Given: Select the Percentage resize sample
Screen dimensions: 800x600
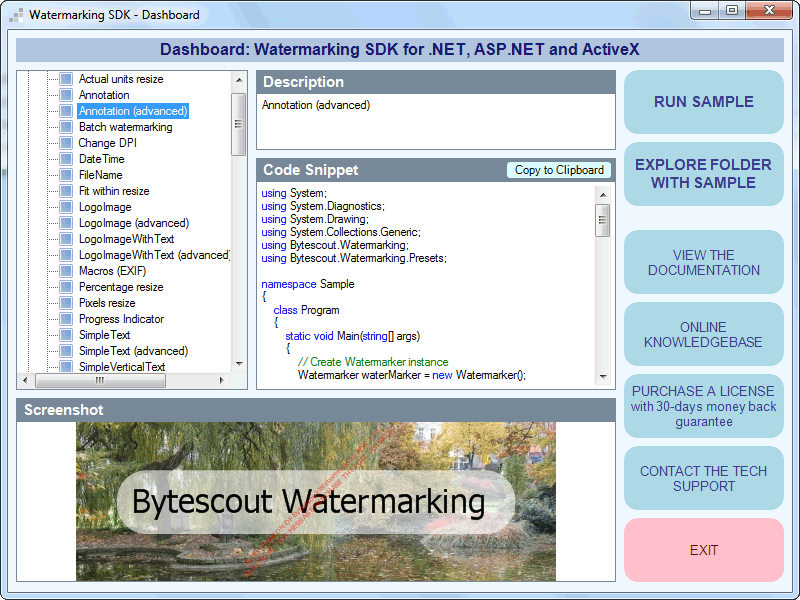Looking at the screenshot, I should [121, 287].
